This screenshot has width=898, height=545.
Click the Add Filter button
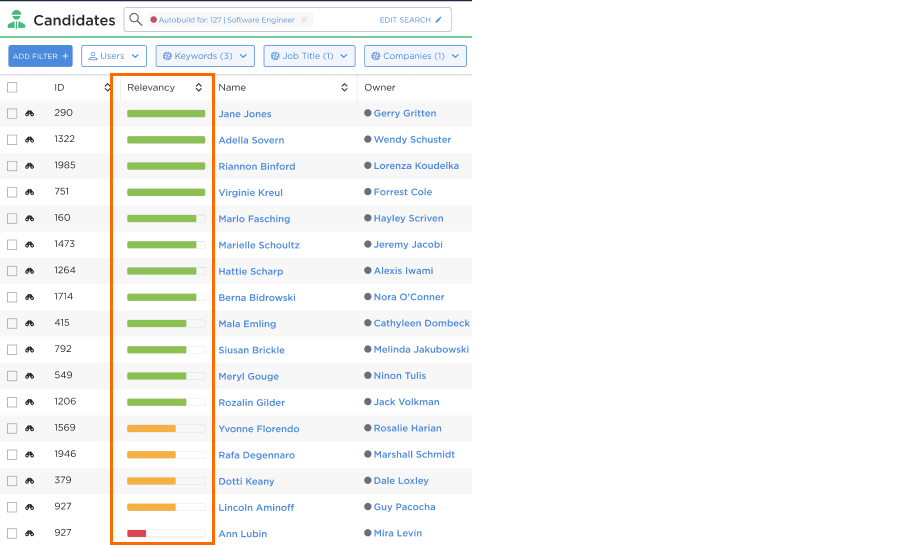pyautogui.click(x=40, y=56)
